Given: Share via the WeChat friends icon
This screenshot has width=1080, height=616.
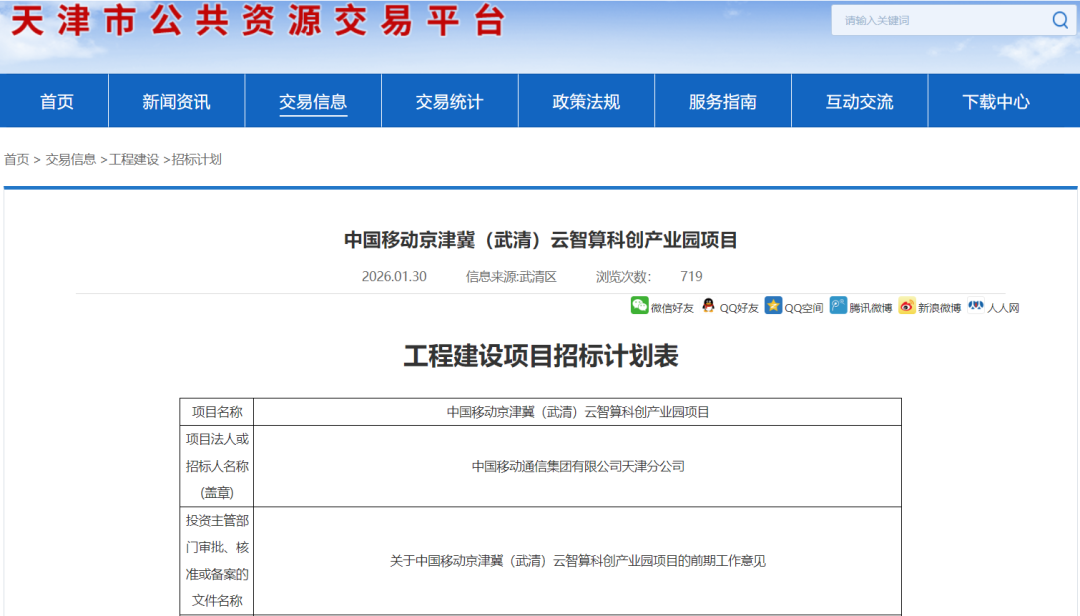Looking at the screenshot, I should pyautogui.click(x=640, y=306).
